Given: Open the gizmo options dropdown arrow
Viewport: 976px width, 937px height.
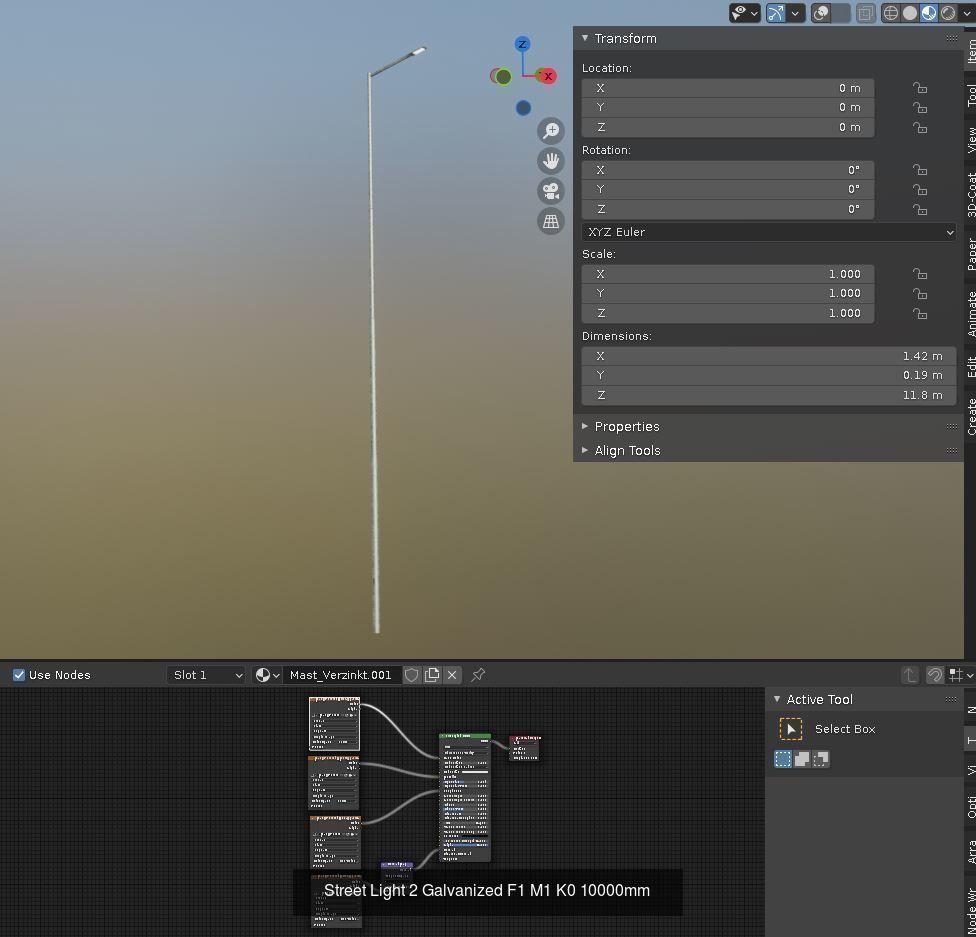Looking at the screenshot, I should [795, 13].
